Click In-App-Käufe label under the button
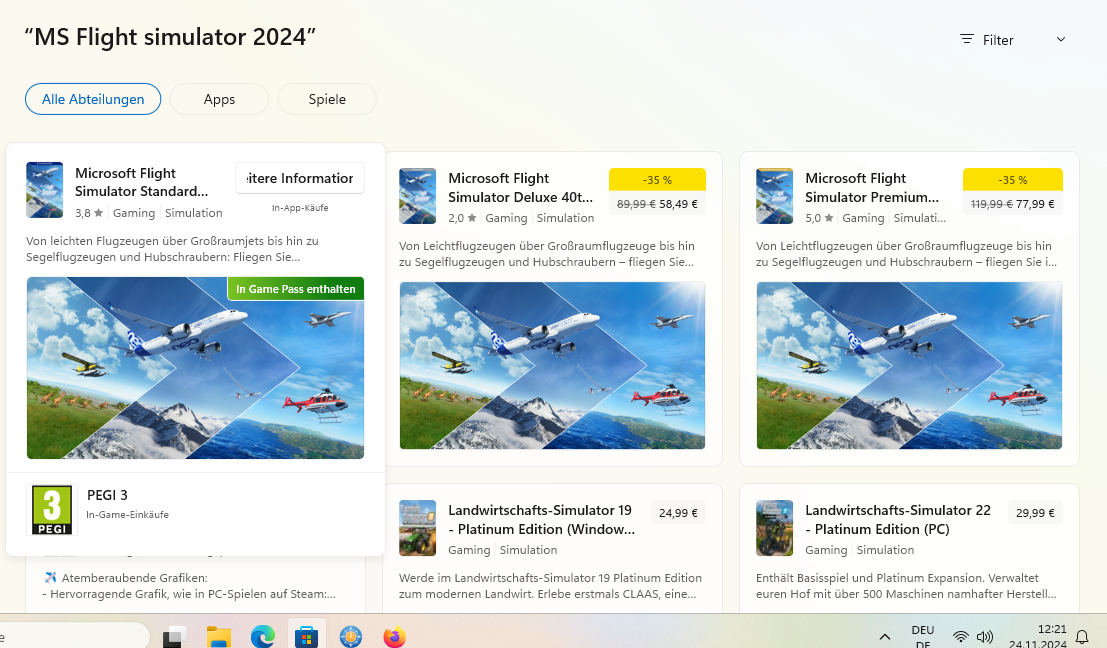This screenshot has height=648, width=1107. (300, 208)
